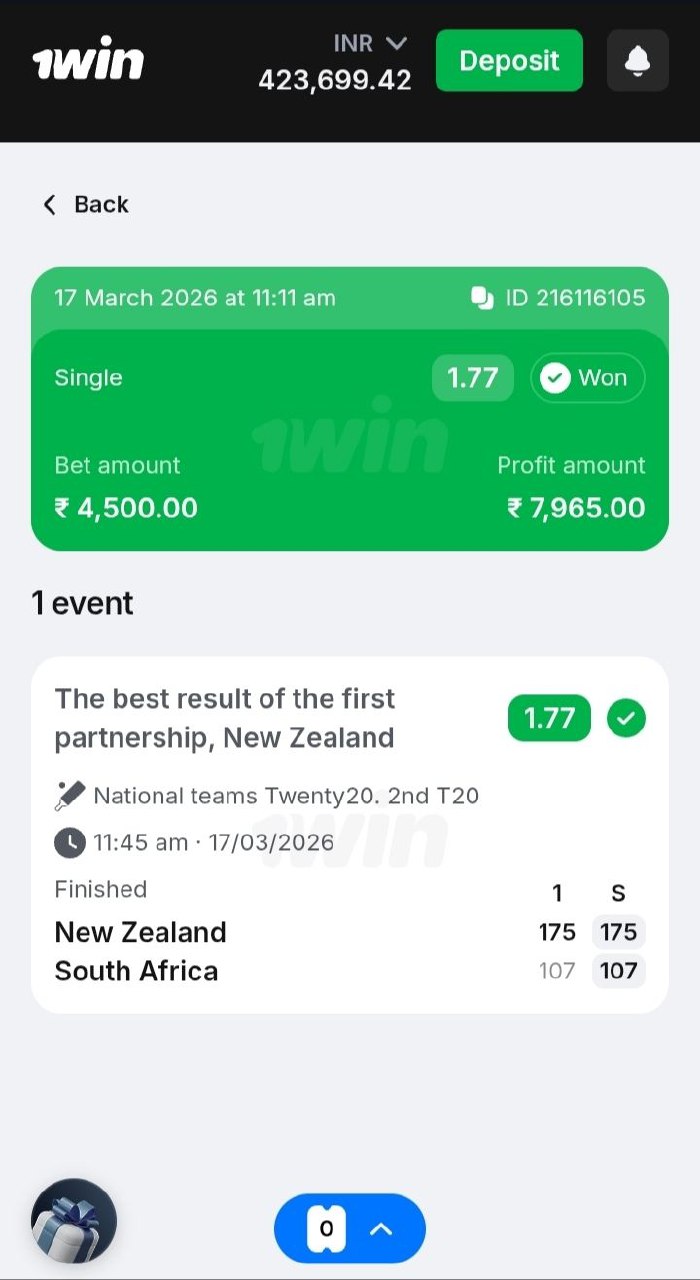700x1280 pixels.
Task: Click the 1.77 odds chip in event card
Action: click(549, 718)
